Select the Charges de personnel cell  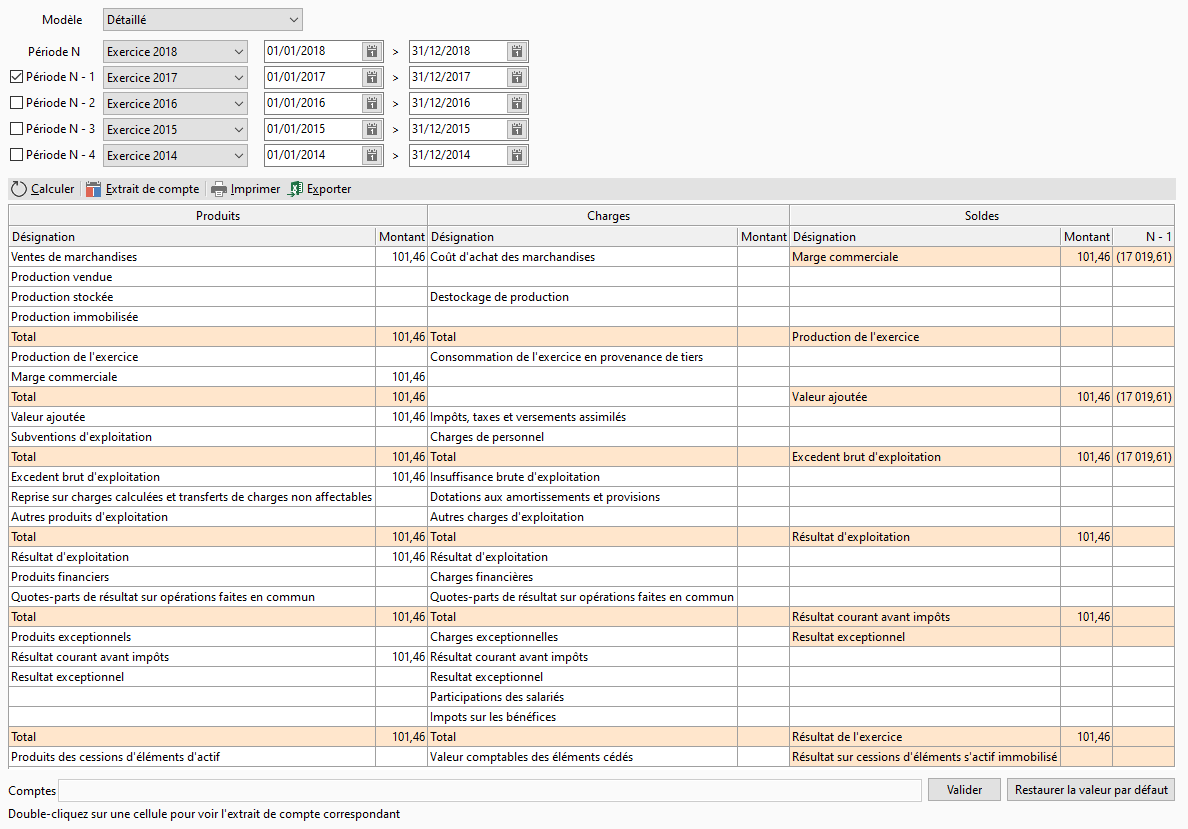[582, 436]
